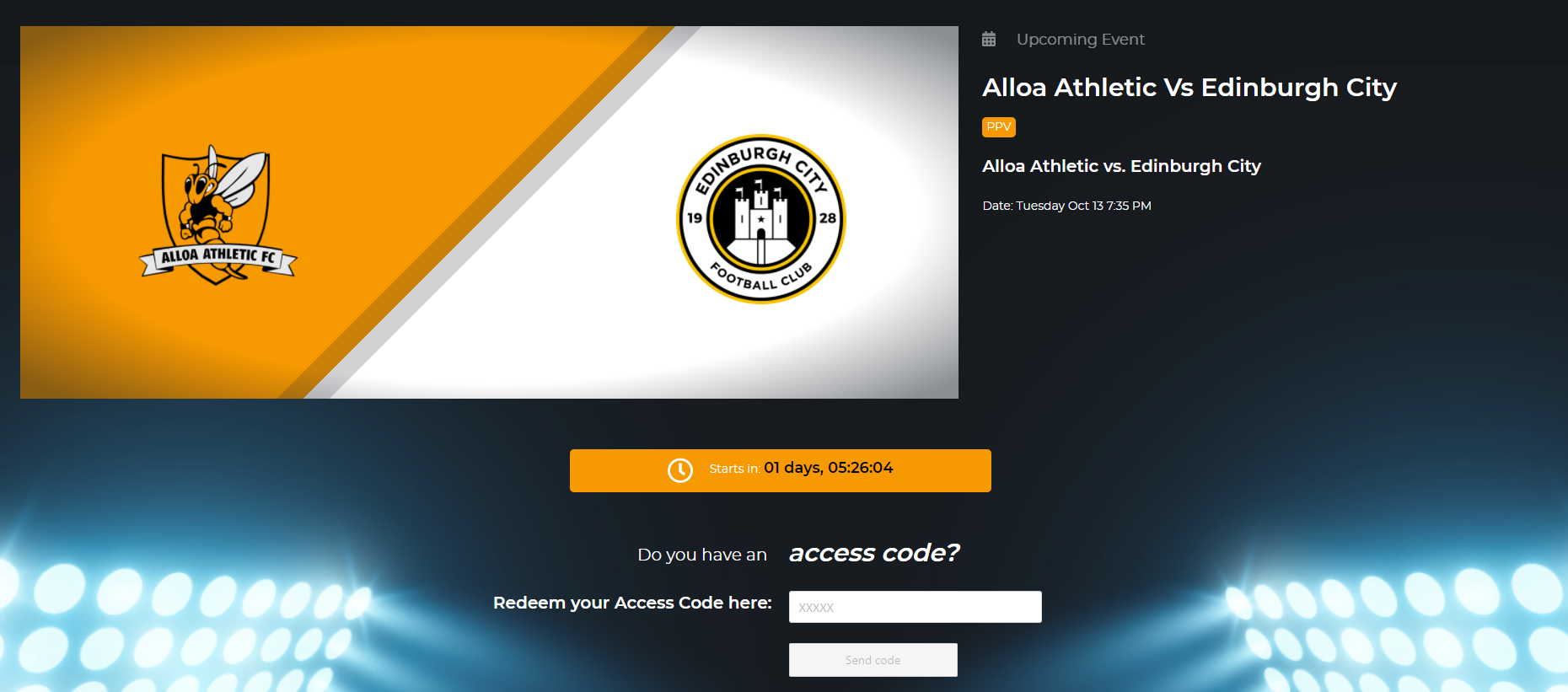The image size is (1568, 692).
Task: Click the countdown timer 01 days text
Action: [x=828, y=468]
